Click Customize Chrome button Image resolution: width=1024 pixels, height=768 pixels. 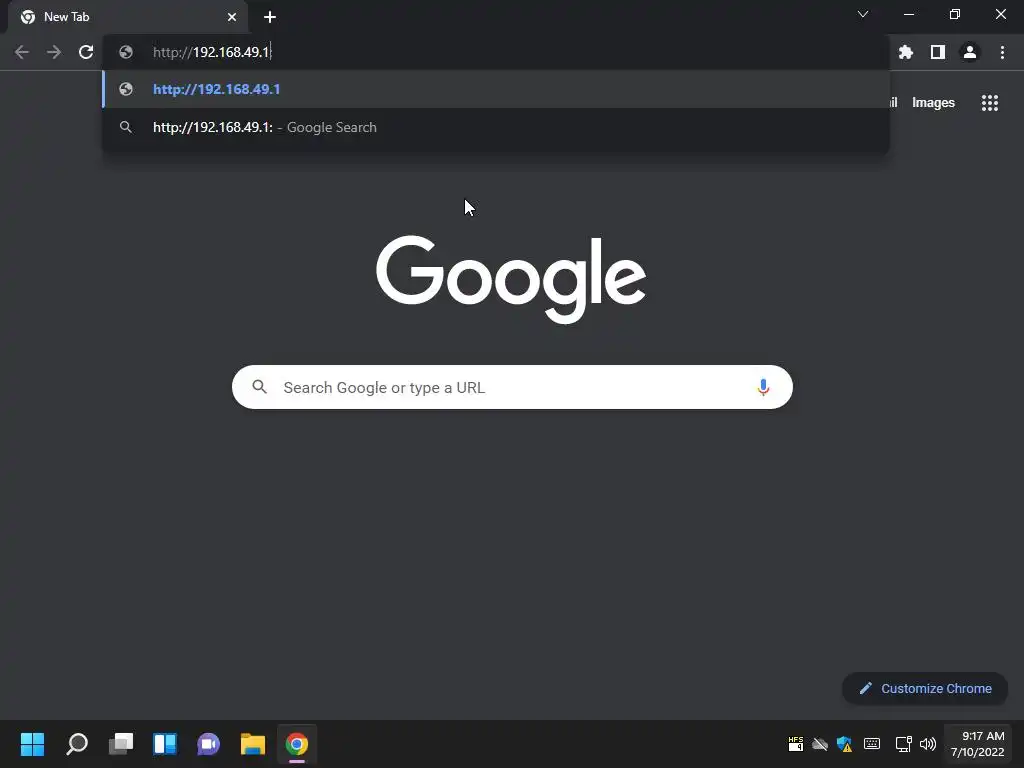tap(925, 688)
